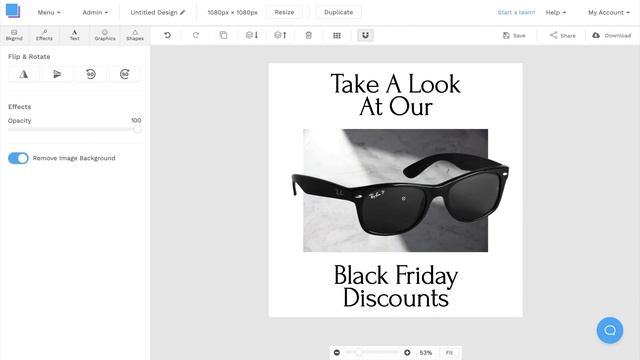The image size is (640, 360).
Task: Click the Share button
Action: (562, 36)
